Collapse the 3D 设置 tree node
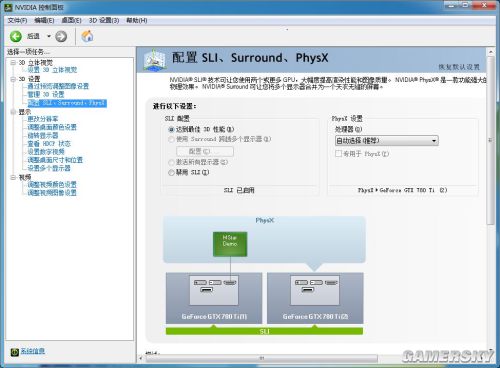This screenshot has width=500, height=368. pyautogui.click(x=13, y=79)
